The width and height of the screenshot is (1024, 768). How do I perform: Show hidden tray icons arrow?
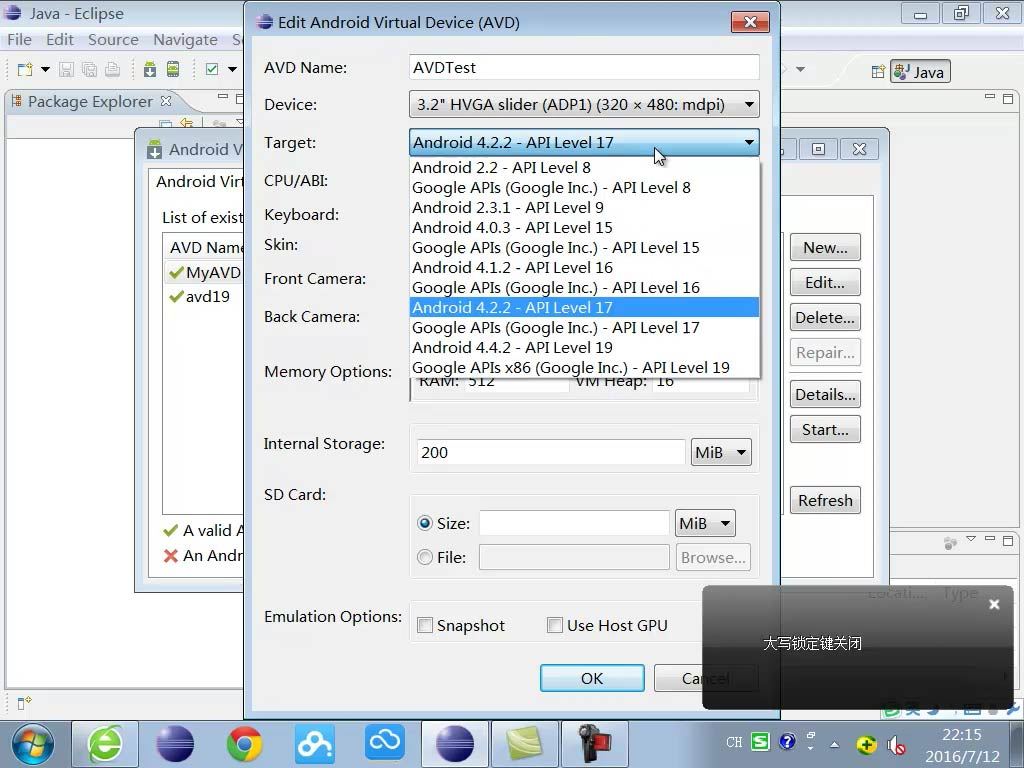pos(835,744)
